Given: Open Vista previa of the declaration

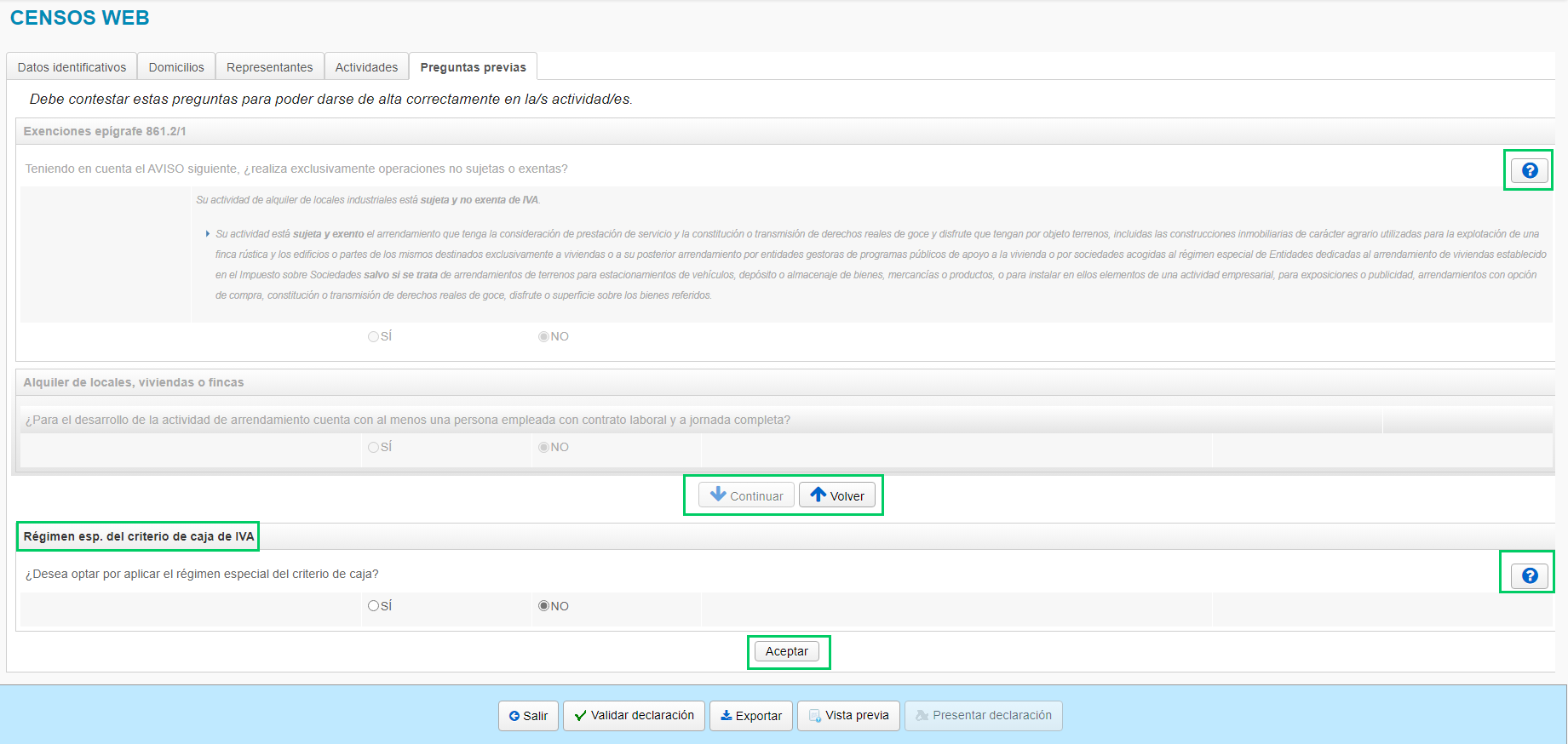Looking at the screenshot, I should 847,716.
